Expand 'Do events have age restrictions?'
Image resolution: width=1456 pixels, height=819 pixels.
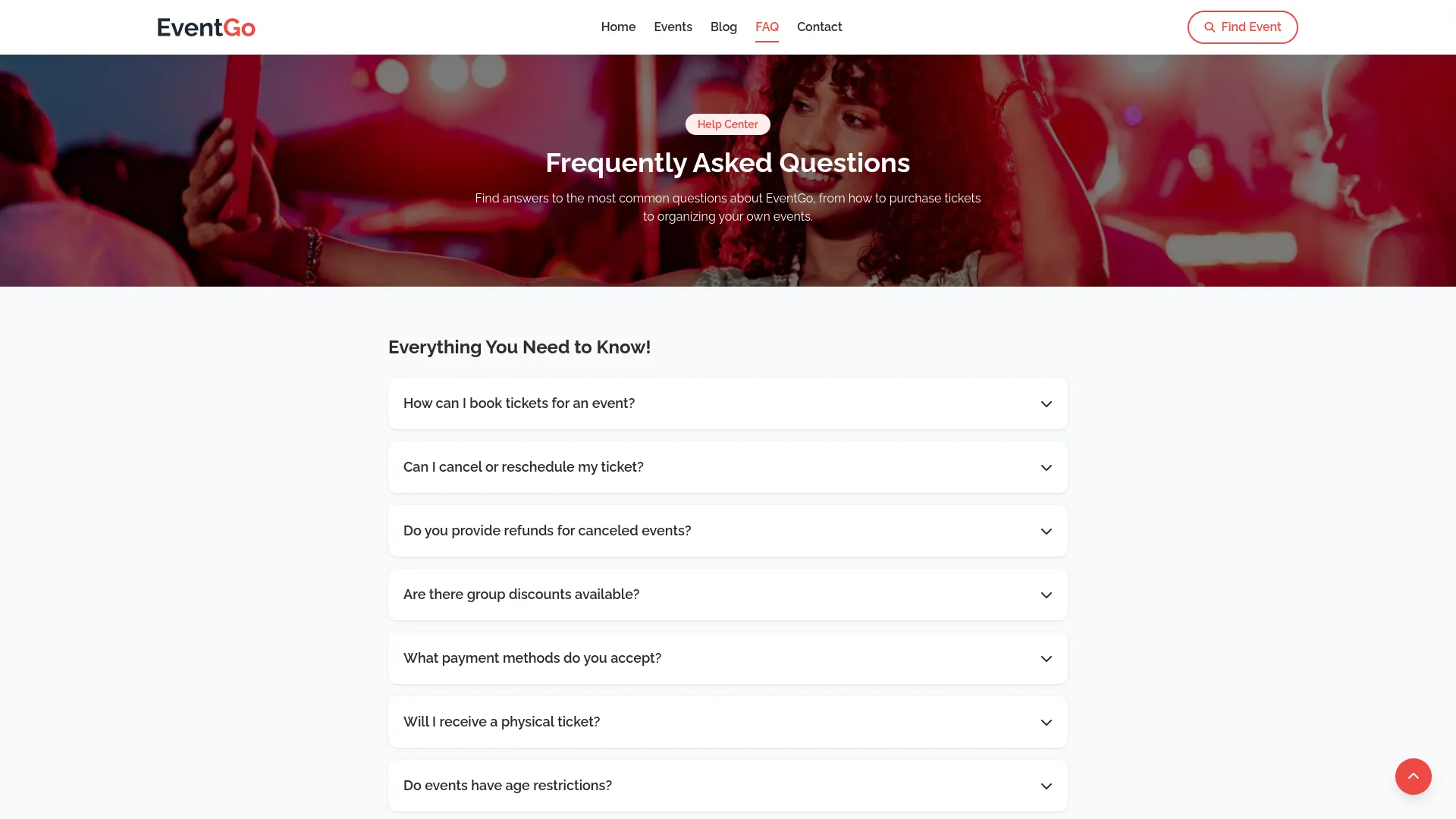point(727,786)
